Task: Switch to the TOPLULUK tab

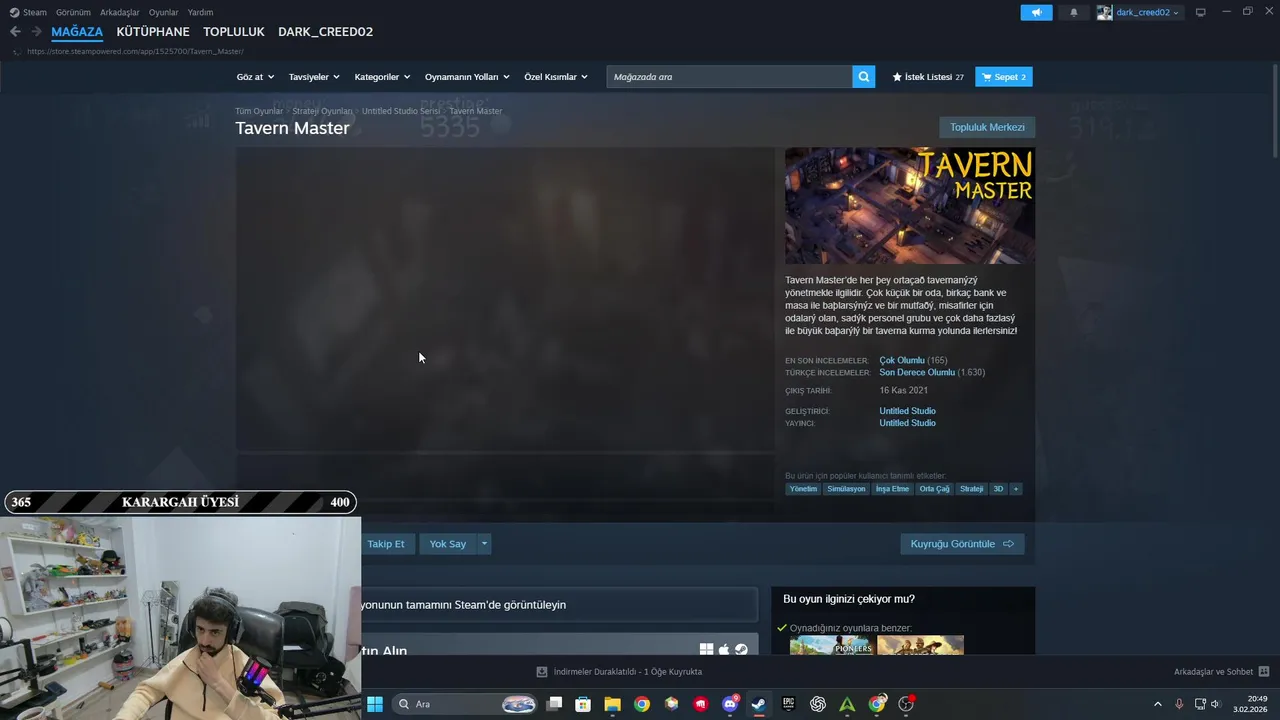Action: [234, 32]
